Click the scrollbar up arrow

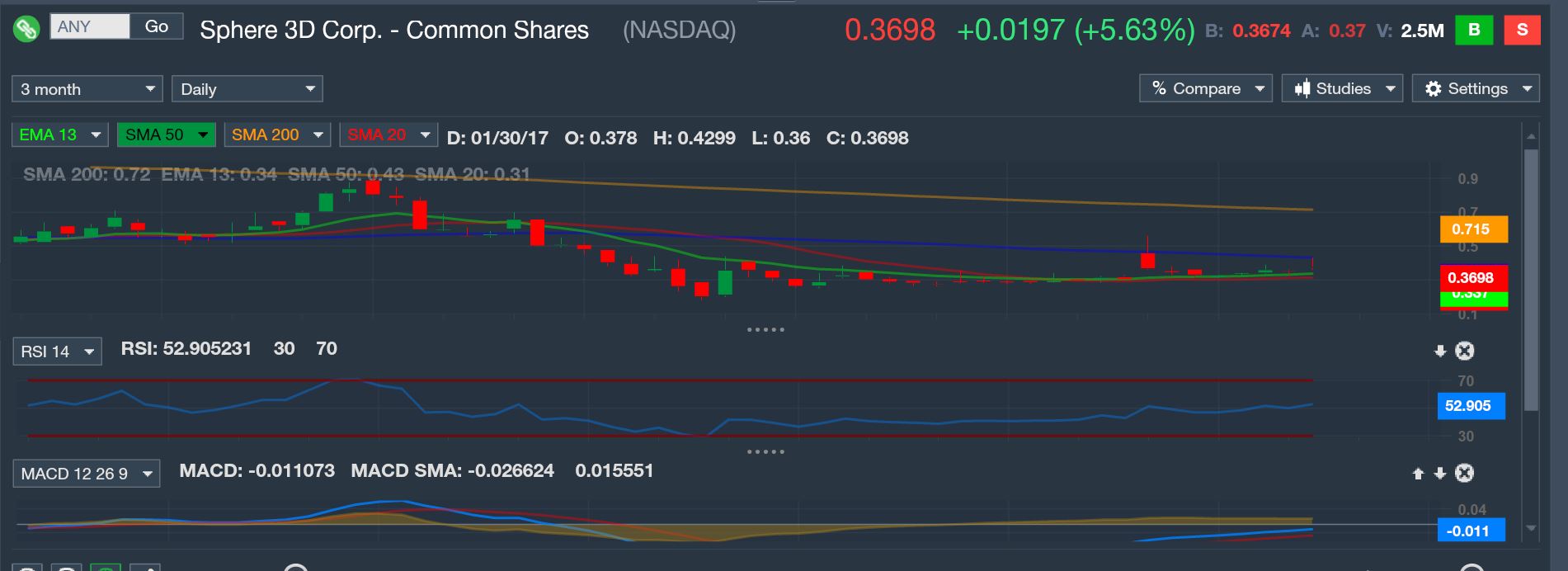[x=1531, y=136]
